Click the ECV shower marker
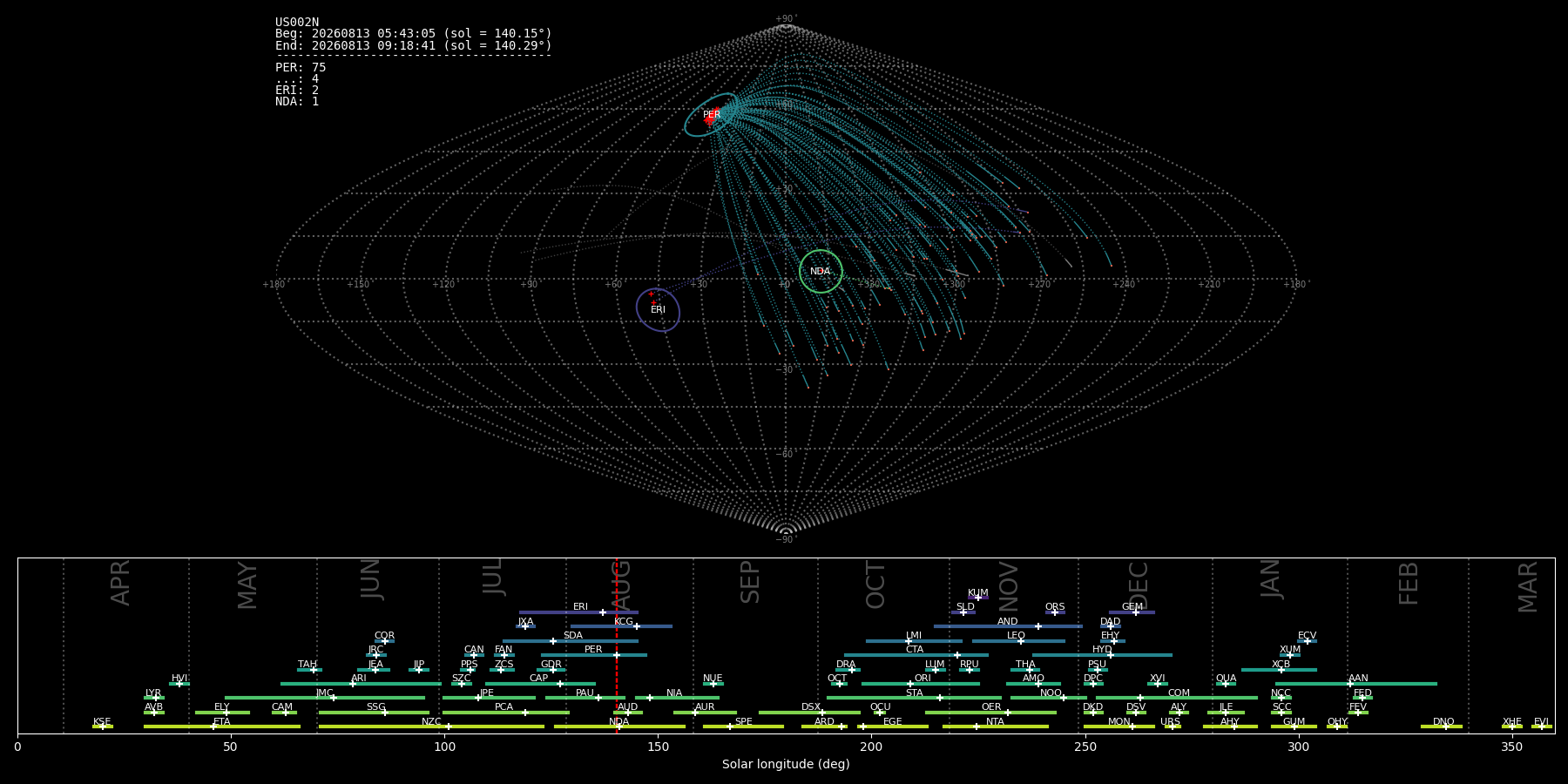 (1307, 641)
